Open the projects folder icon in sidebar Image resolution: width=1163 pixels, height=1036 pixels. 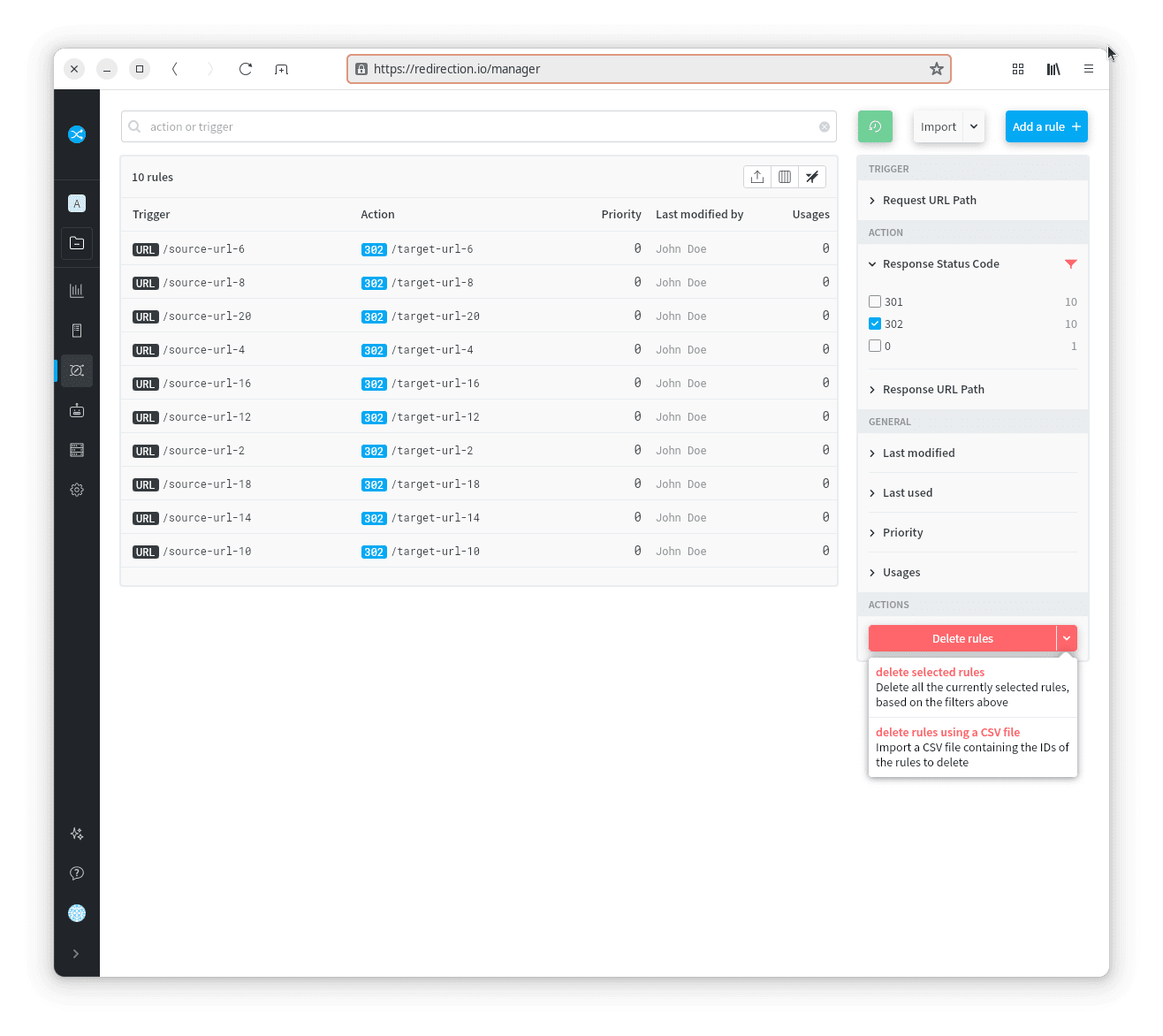[77, 243]
